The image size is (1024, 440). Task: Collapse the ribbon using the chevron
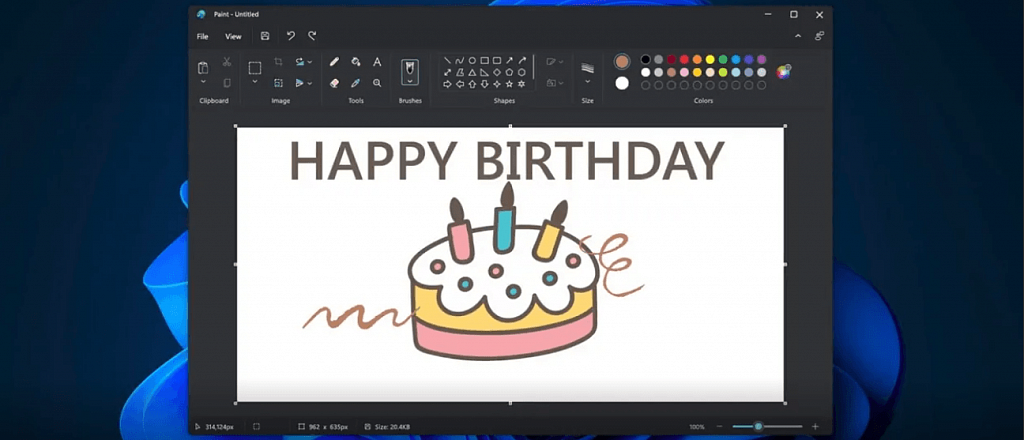coord(797,37)
